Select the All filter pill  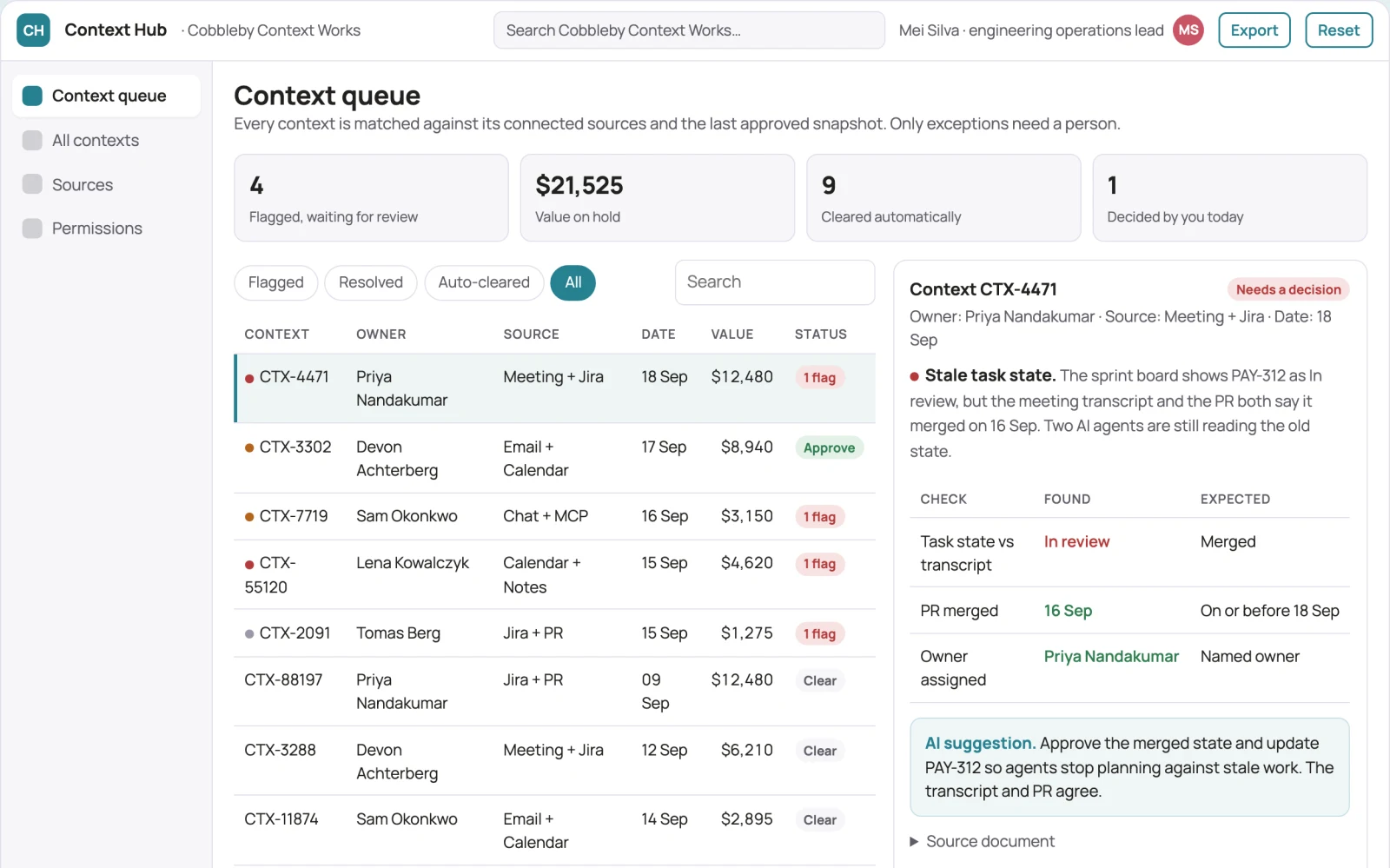point(573,282)
